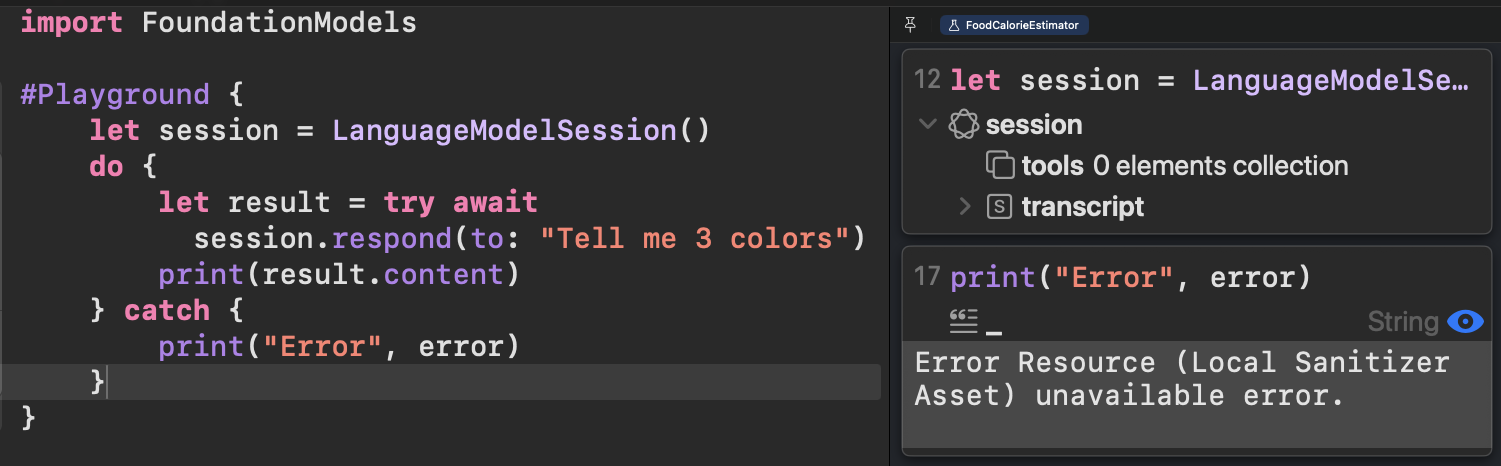Click the pin icon in the canvas header
Image resolution: width=1501 pixels, height=466 pixels.
click(910, 25)
